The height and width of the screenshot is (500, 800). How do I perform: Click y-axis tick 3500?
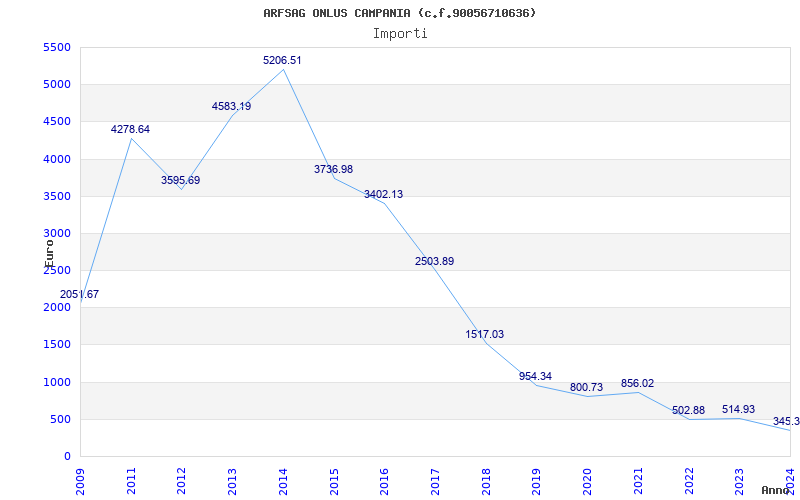pos(57,196)
